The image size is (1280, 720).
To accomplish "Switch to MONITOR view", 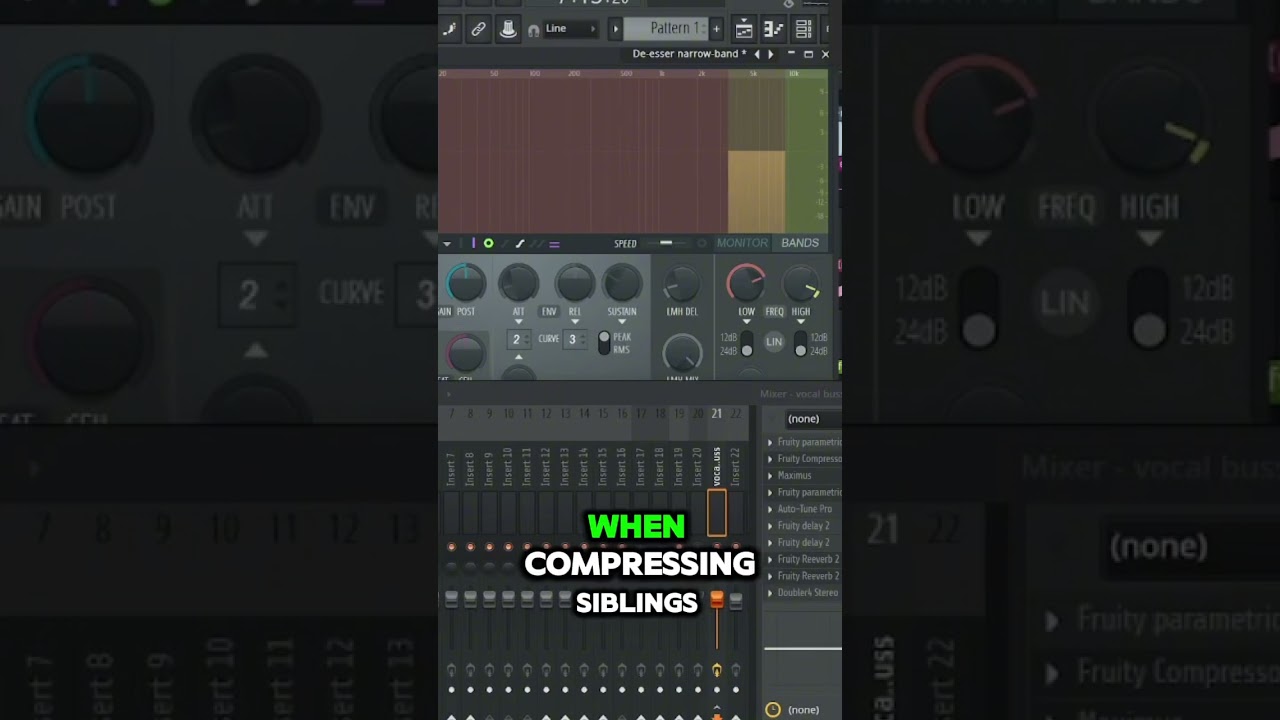I will pos(742,243).
